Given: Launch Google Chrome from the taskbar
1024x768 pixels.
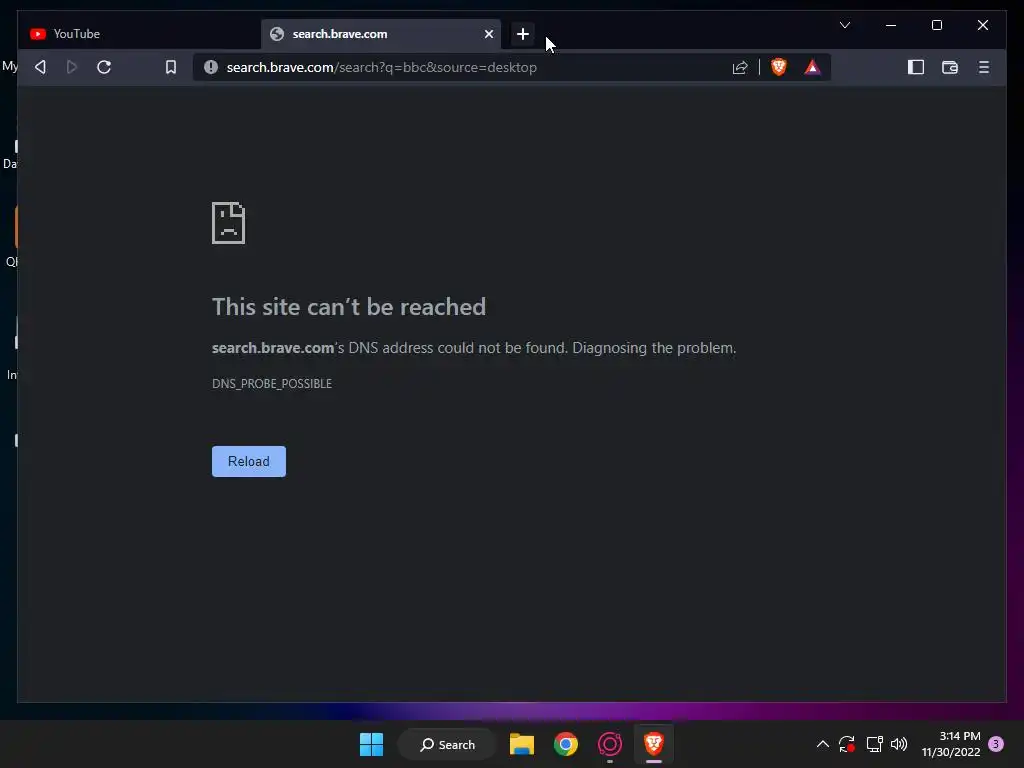Looking at the screenshot, I should tap(566, 744).
